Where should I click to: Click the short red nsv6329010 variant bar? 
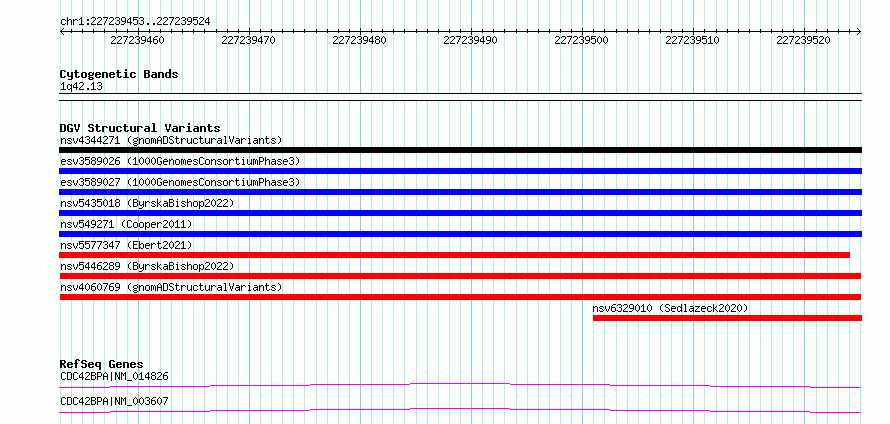[x=727, y=318]
